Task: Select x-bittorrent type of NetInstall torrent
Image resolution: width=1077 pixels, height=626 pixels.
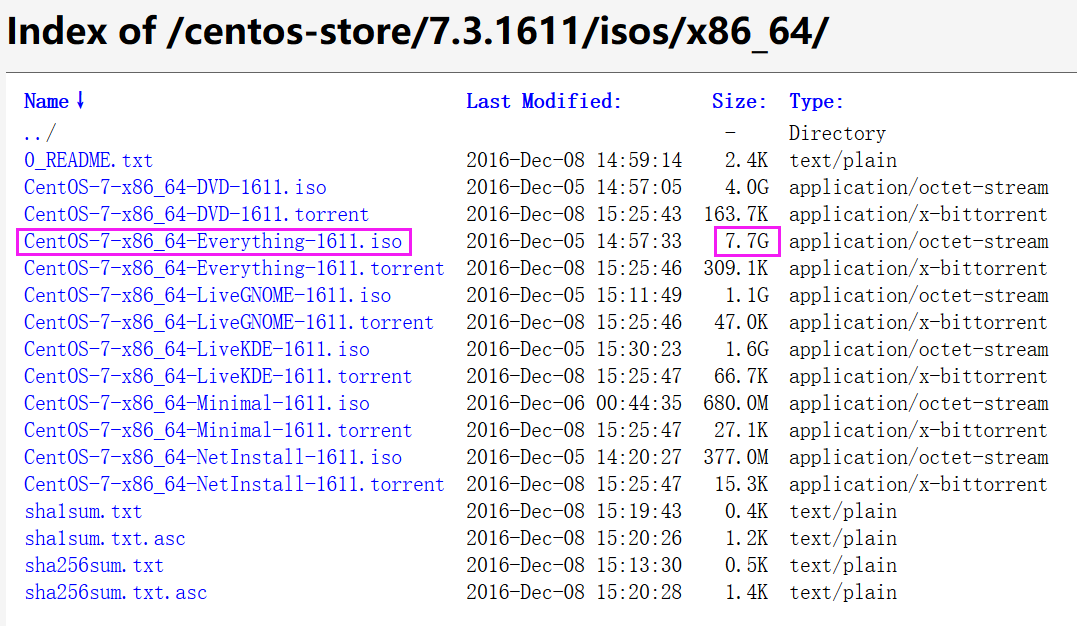Action: (918, 484)
